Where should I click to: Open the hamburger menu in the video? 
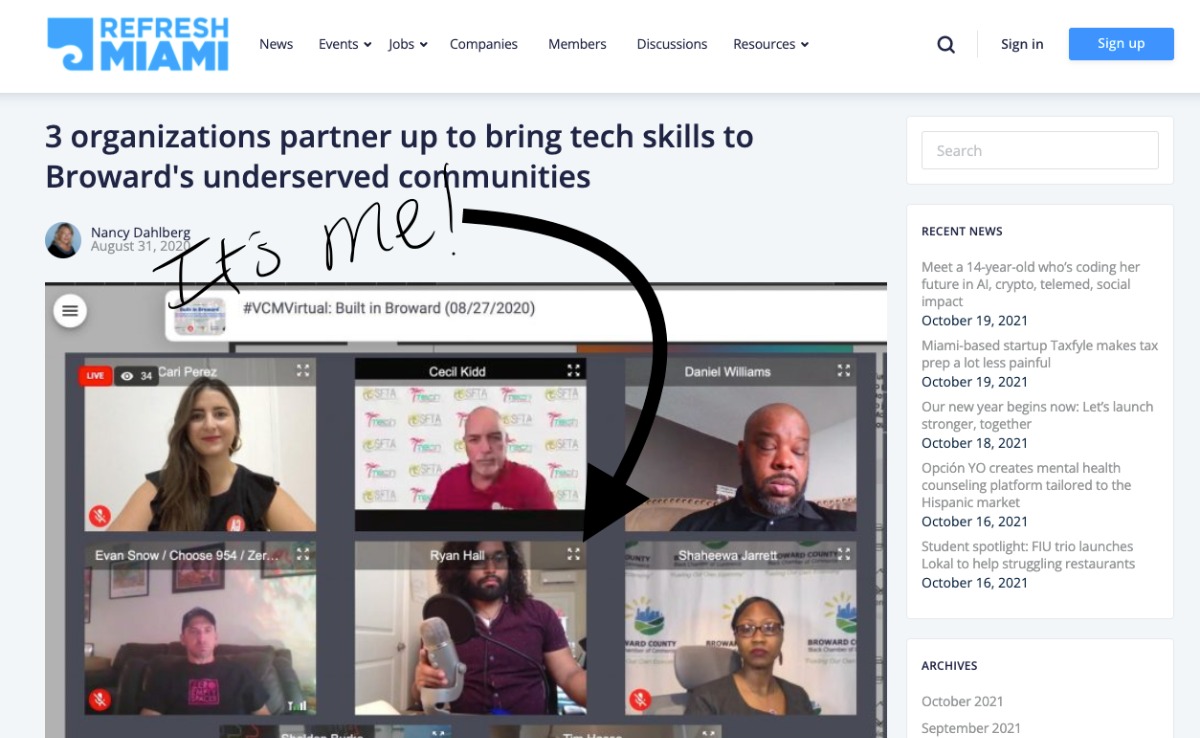pyautogui.click(x=70, y=310)
